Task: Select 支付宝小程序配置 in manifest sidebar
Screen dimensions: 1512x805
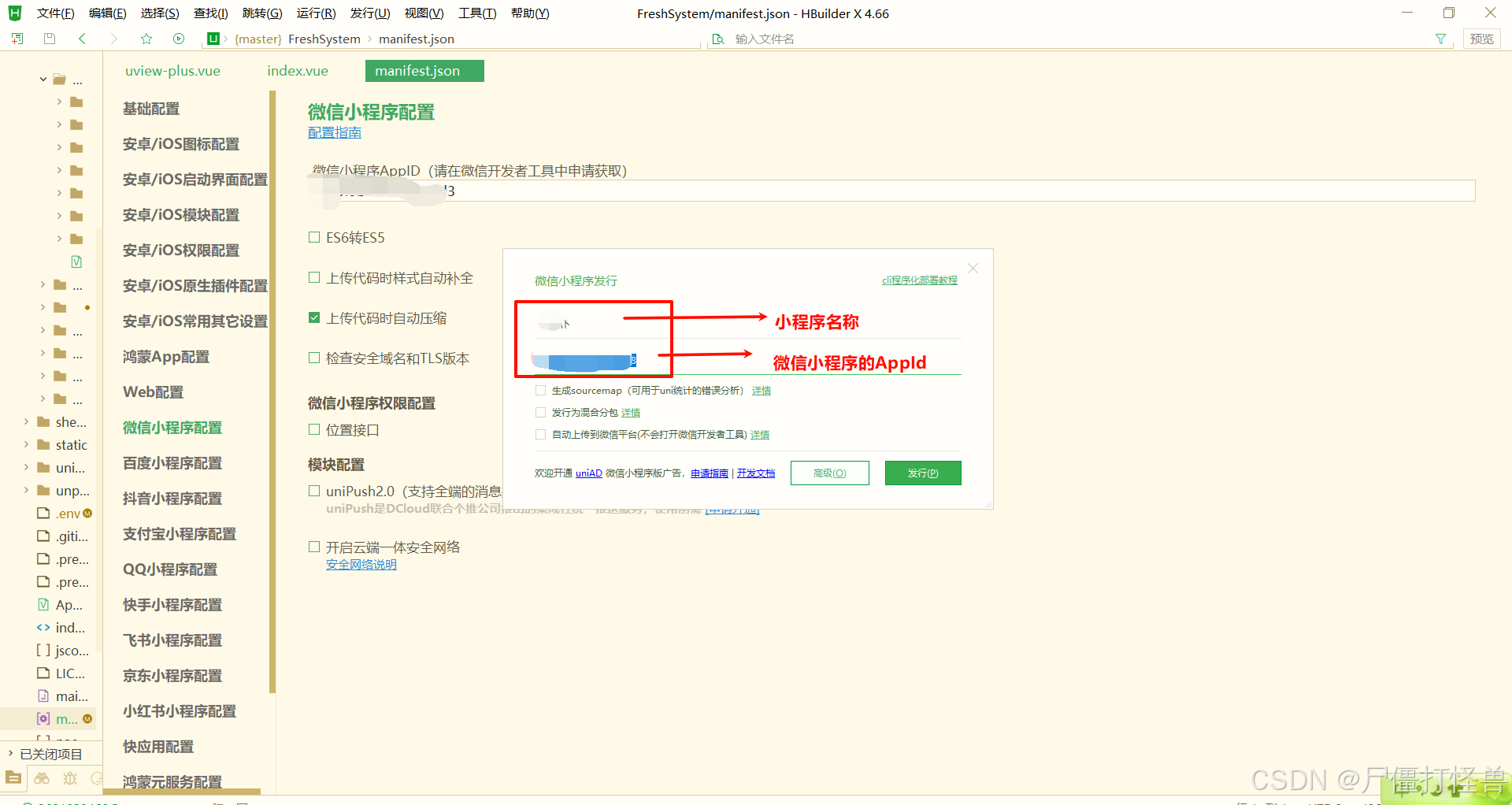Action: coord(180,534)
